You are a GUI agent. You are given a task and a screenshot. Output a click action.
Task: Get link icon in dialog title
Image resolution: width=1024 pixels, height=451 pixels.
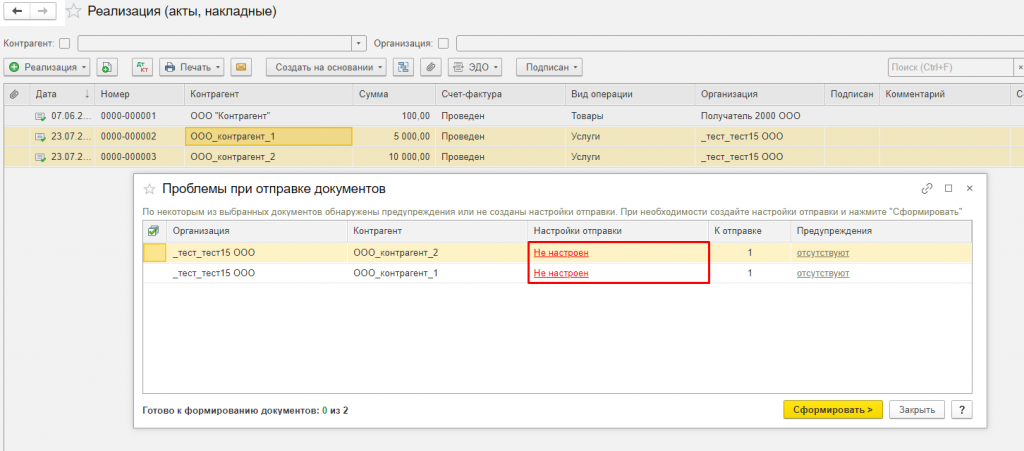[x=926, y=188]
